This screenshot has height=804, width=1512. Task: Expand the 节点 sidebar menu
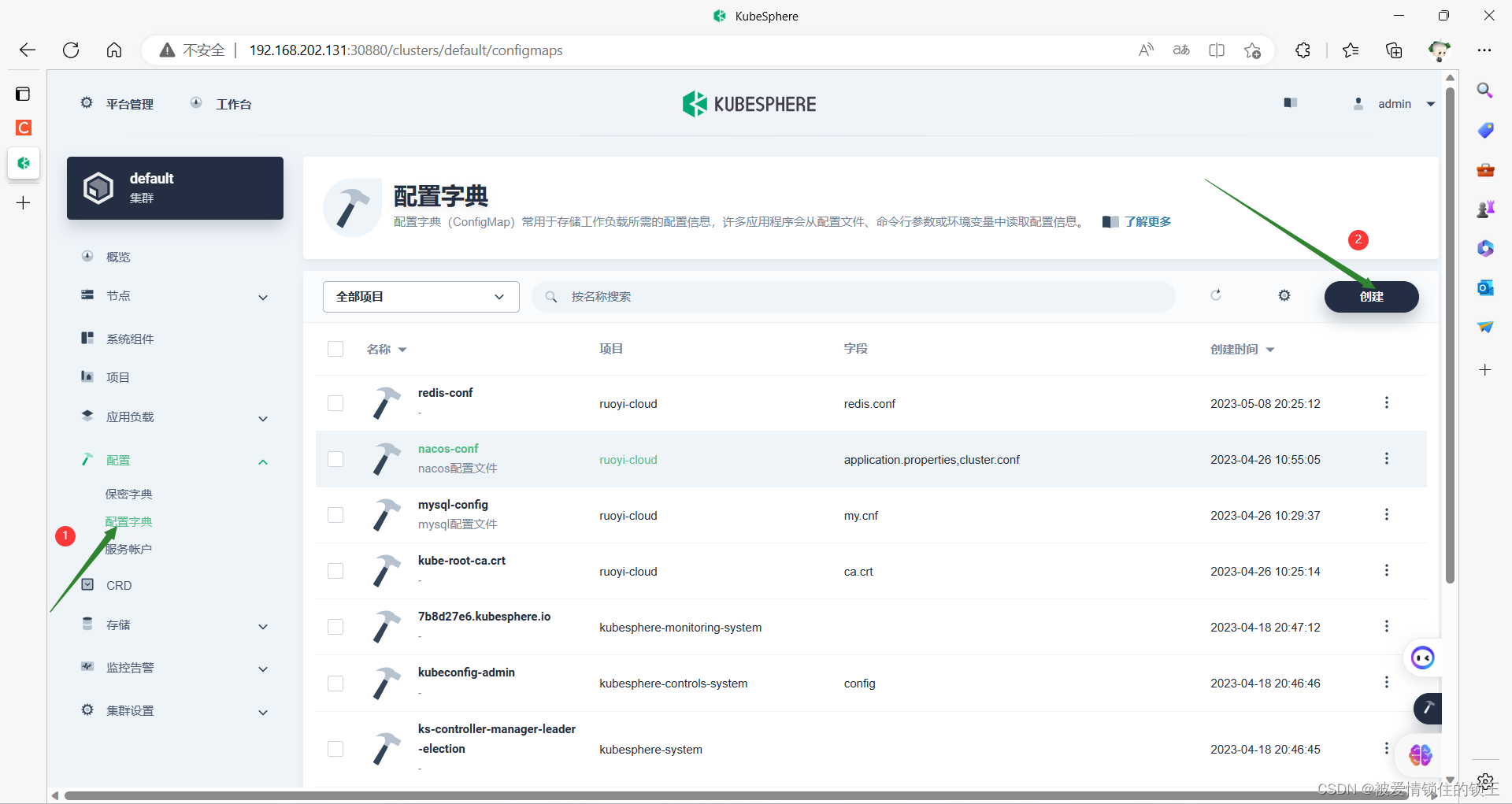coord(263,297)
